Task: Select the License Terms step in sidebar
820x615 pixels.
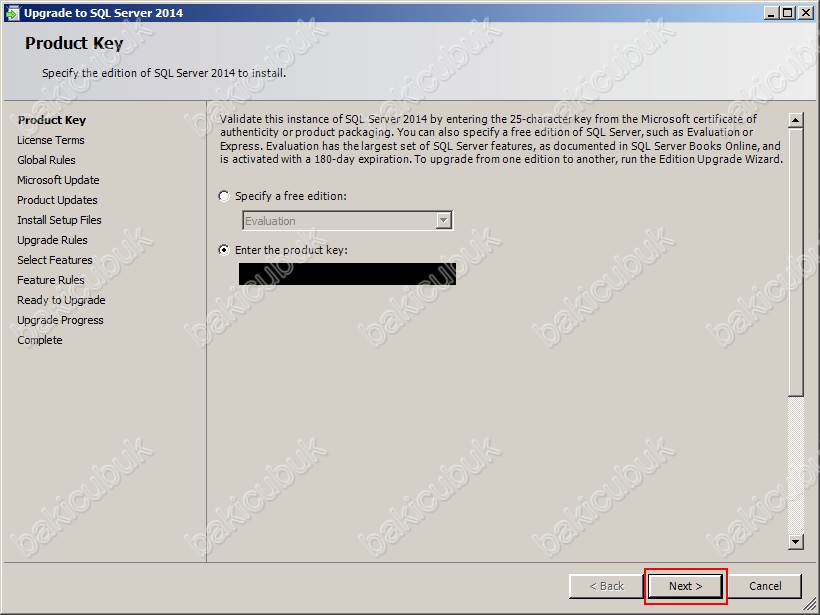Action: 51,140
